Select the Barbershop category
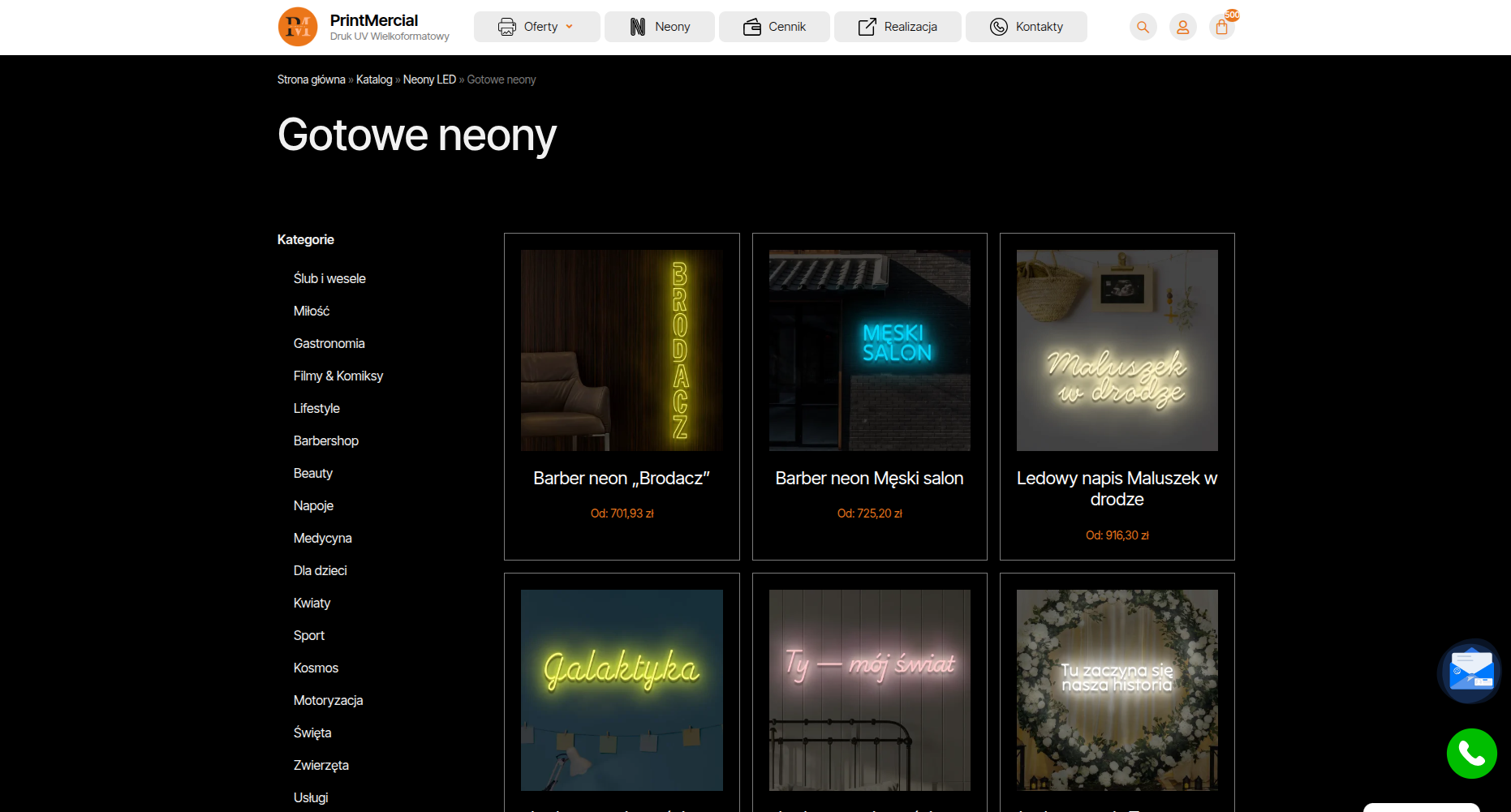The image size is (1511, 812). coord(325,440)
